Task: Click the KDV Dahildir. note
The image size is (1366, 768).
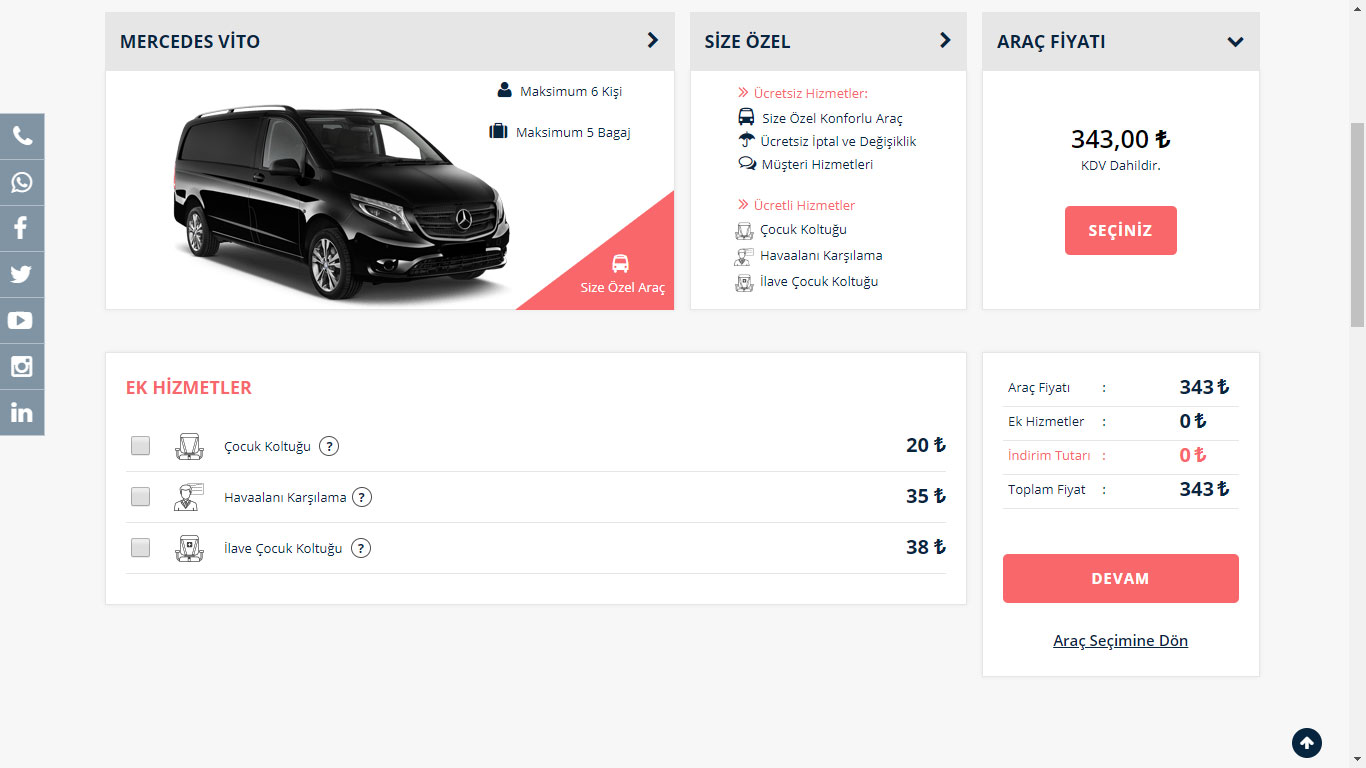Action: (1120, 165)
